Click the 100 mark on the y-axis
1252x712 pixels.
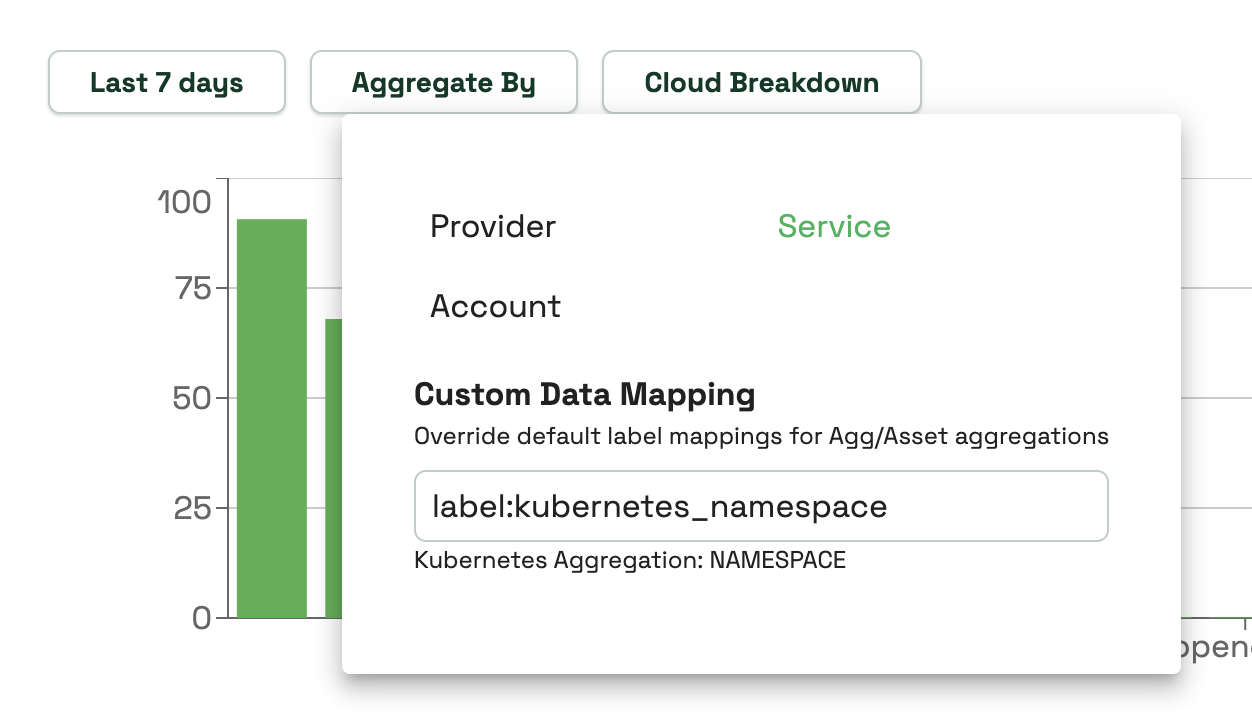pos(185,200)
